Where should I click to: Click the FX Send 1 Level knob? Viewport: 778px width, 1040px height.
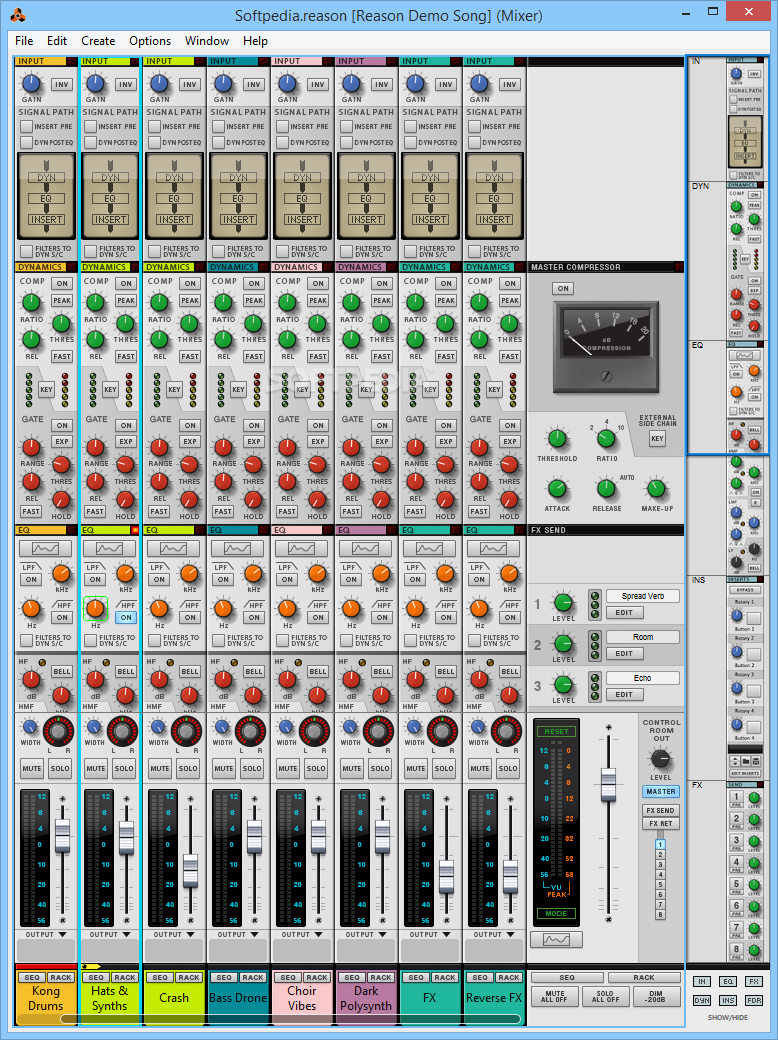pos(563,603)
